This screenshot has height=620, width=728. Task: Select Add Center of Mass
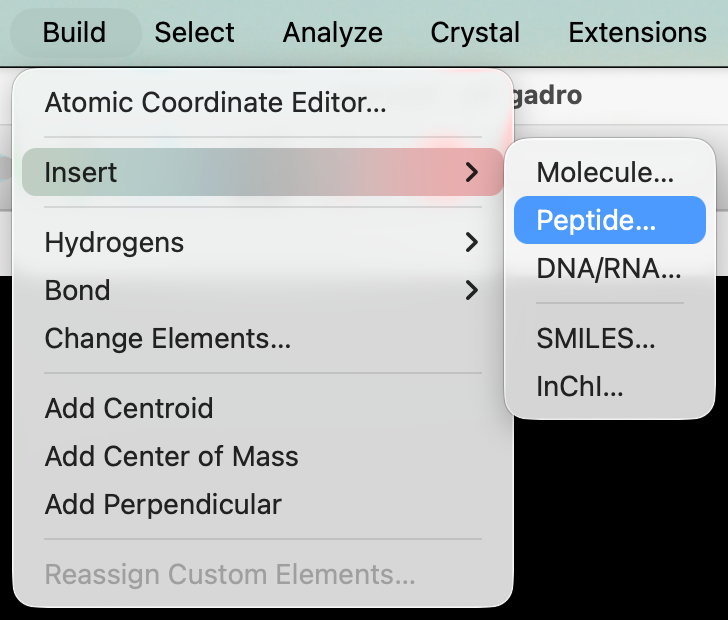(171, 457)
